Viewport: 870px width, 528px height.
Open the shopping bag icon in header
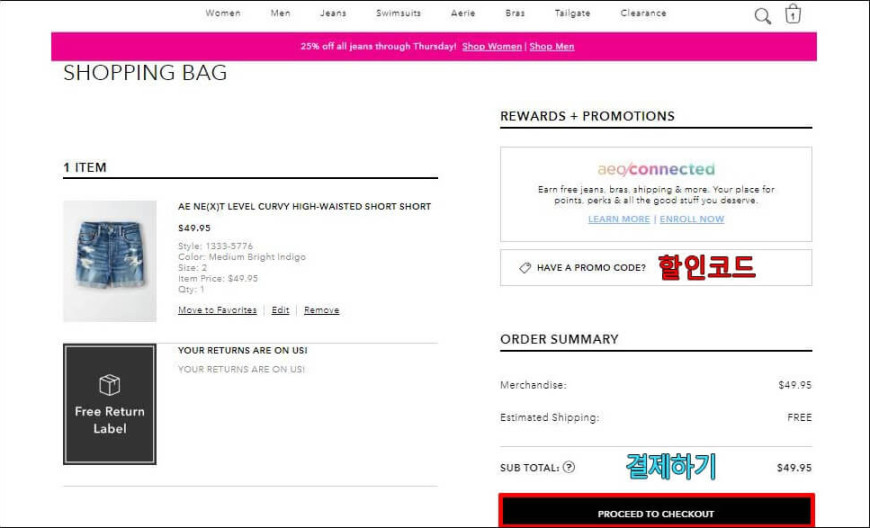pos(793,14)
